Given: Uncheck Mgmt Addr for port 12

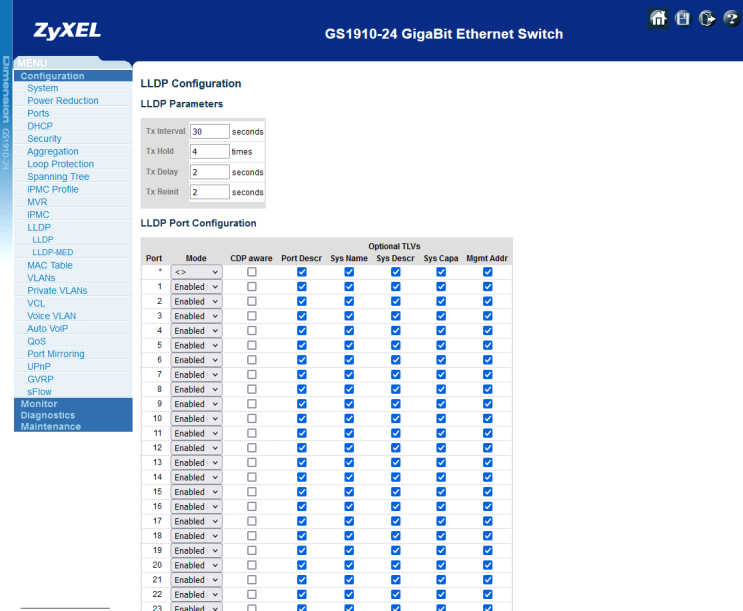Looking at the screenshot, I should click(487, 448).
